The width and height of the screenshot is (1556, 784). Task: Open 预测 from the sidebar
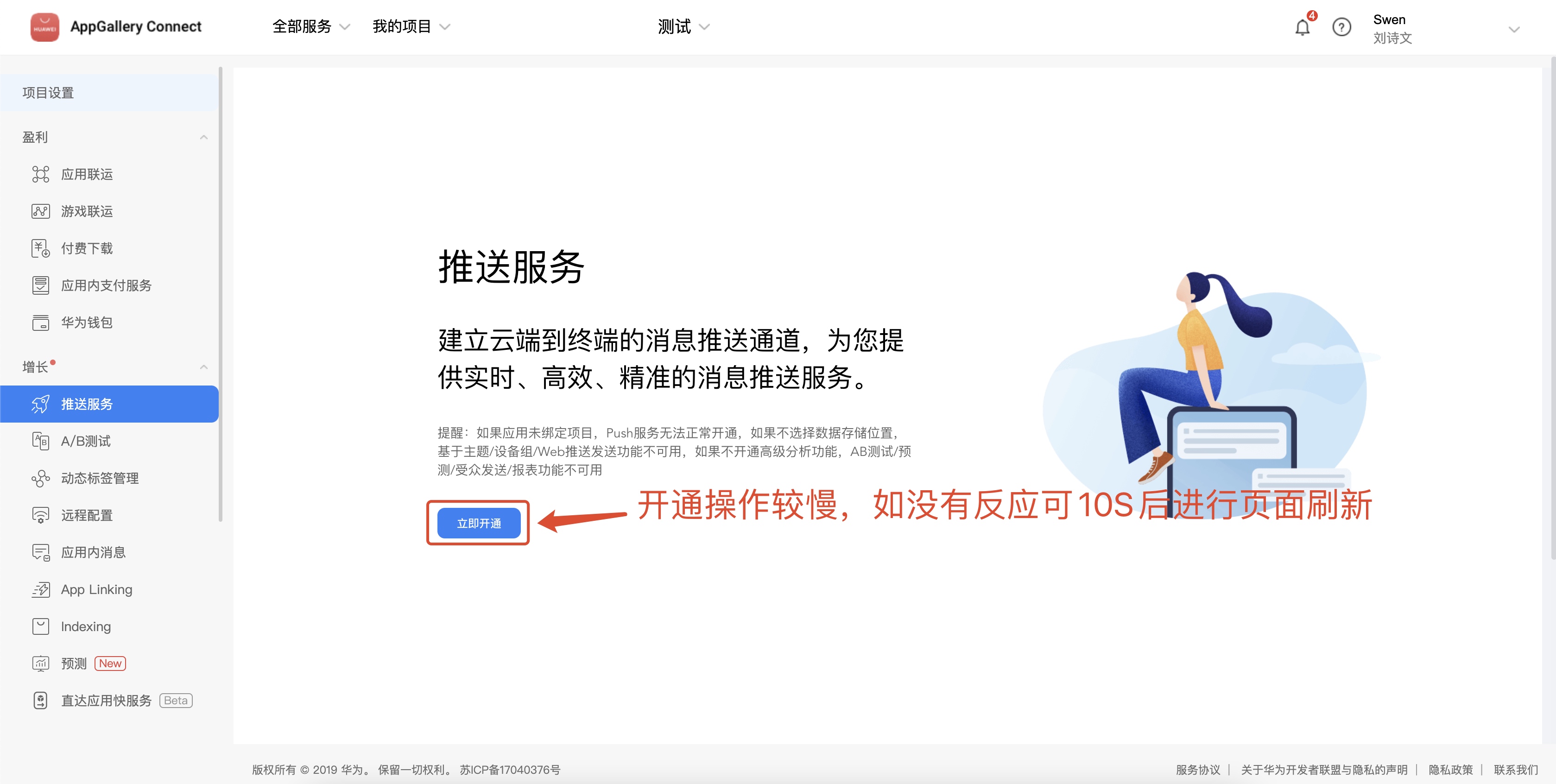[109, 664]
